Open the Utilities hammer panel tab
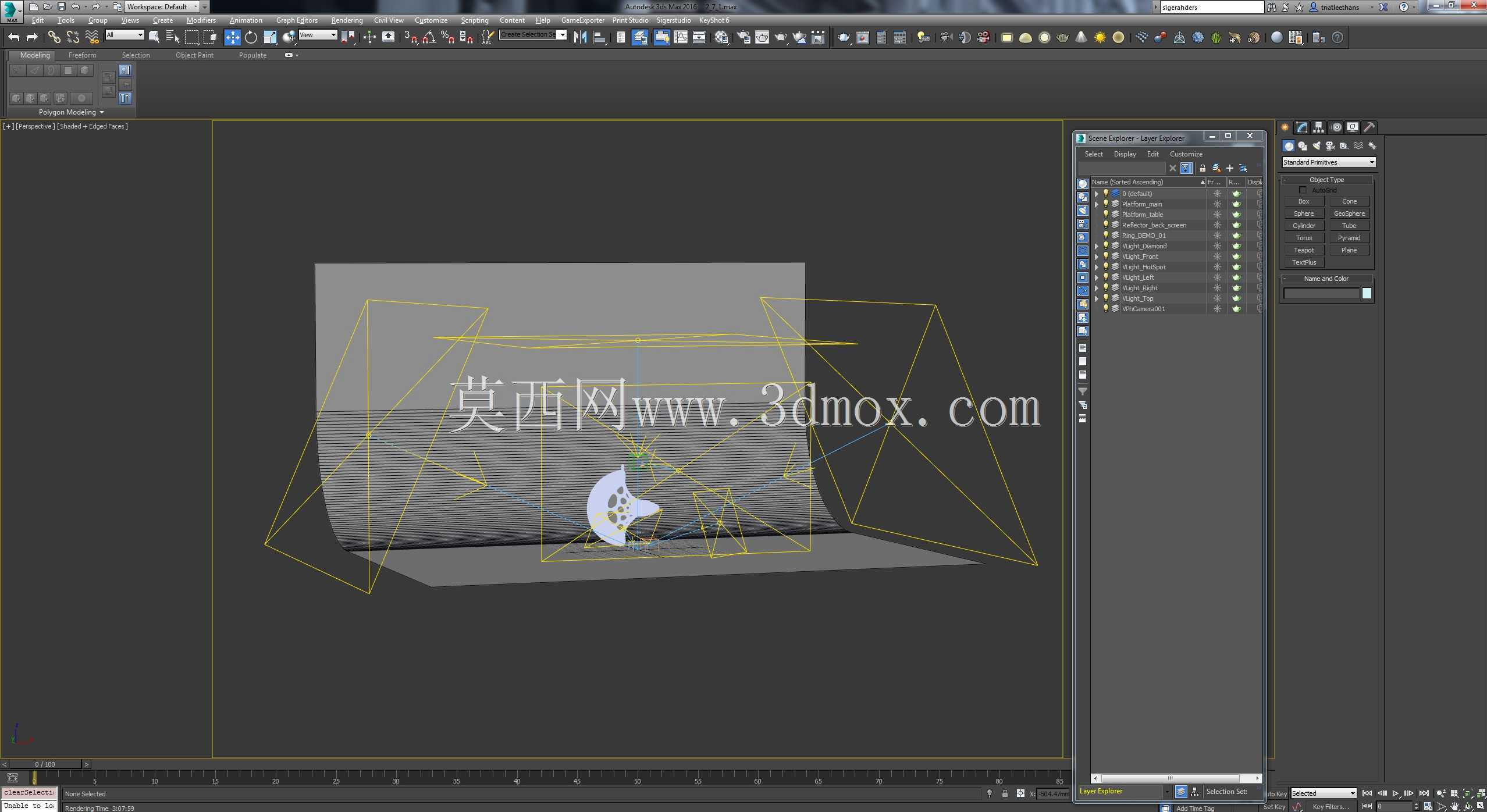This screenshot has height=812, width=1487. click(x=1369, y=127)
